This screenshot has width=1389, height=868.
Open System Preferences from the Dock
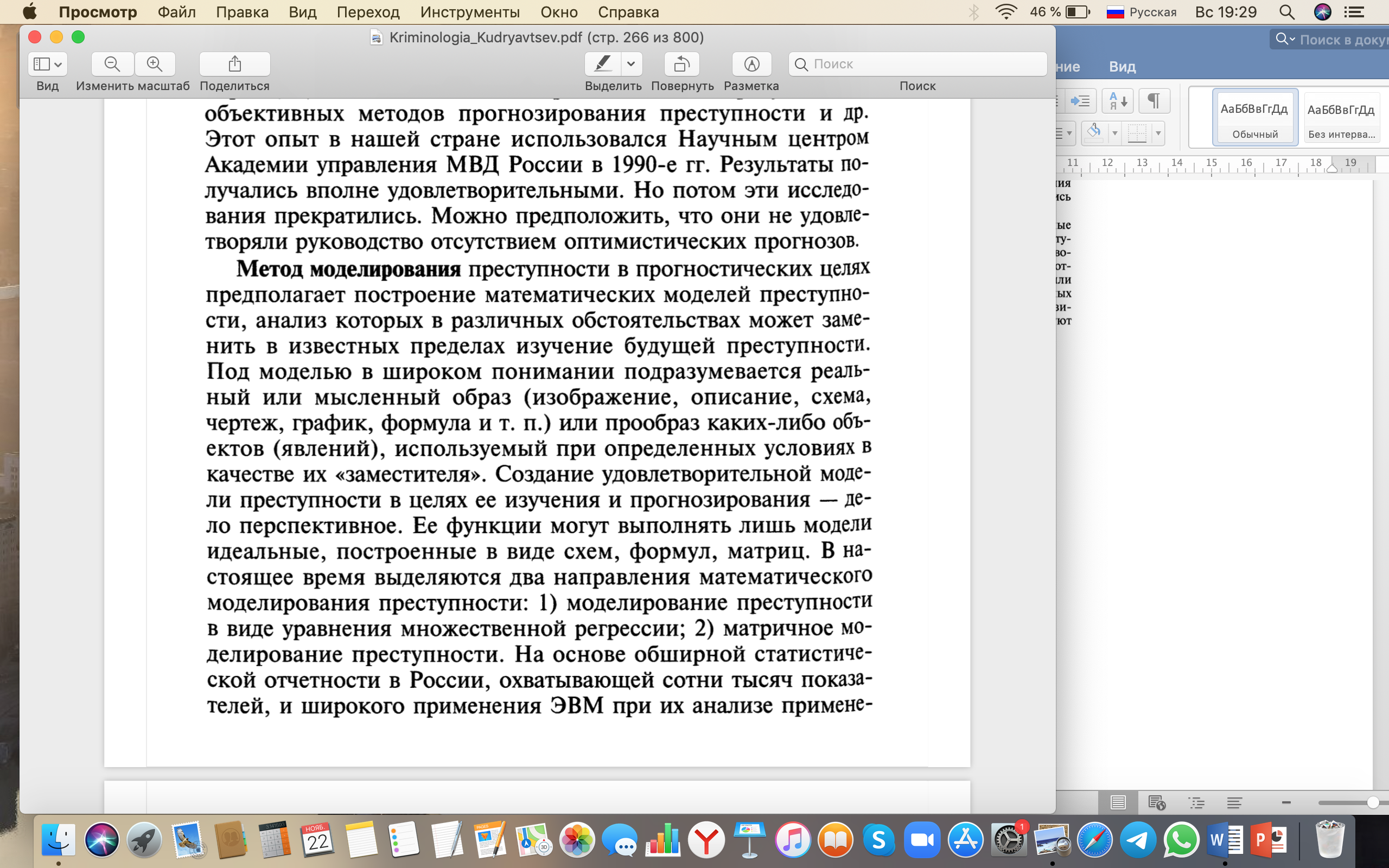(1009, 839)
